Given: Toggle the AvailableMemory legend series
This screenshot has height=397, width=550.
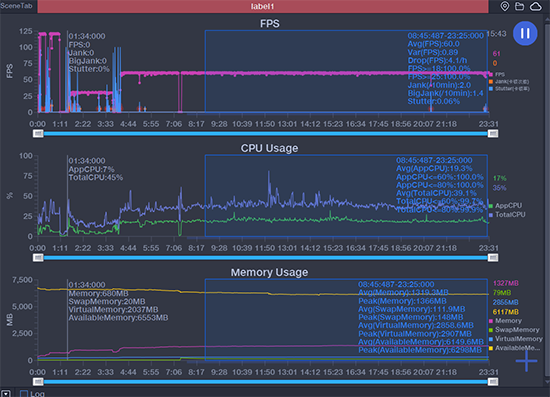Looking at the screenshot, I should tap(515, 348).
